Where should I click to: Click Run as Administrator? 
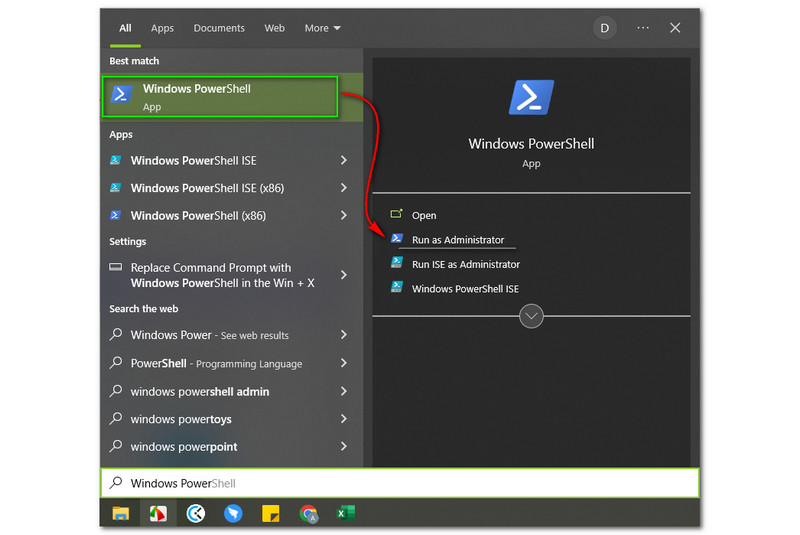tap(458, 240)
